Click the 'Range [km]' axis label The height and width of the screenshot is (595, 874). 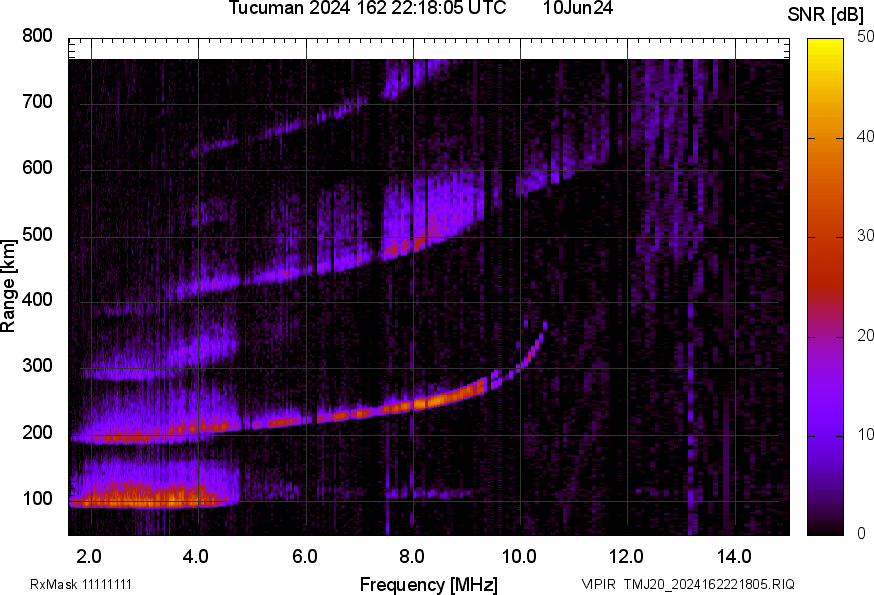click(x=8, y=286)
